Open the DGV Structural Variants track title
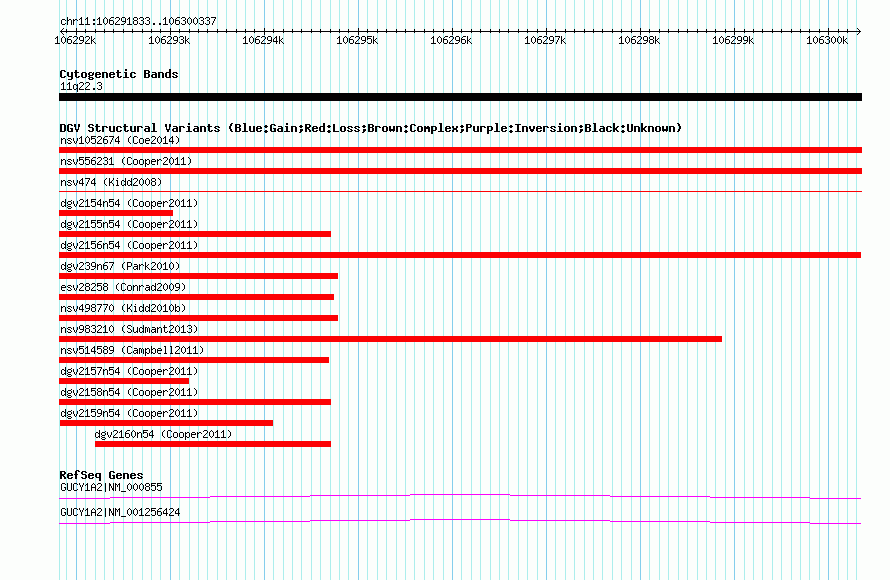This screenshot has height=580, width=890. coord(371,128)
